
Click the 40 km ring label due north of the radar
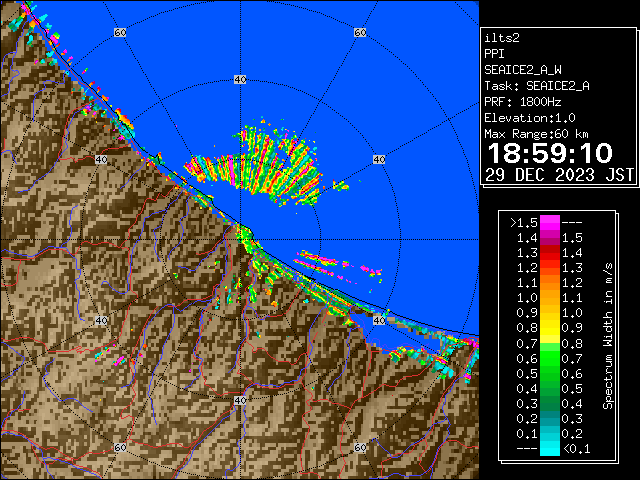coord(240,80)
